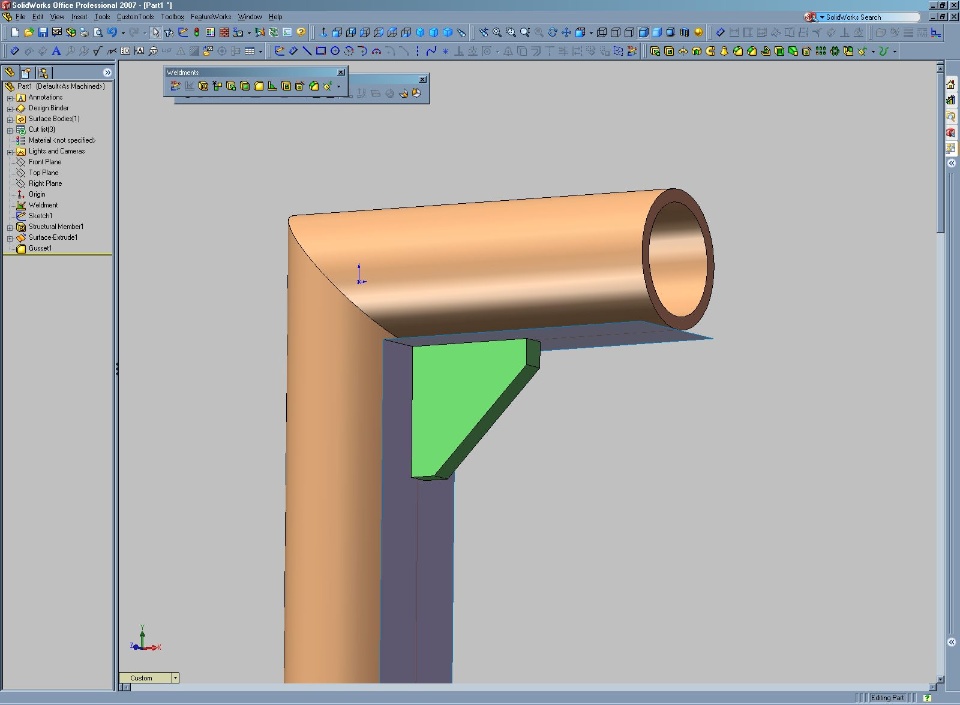The image size is (960, 705).
Task: Expand the Lights and Cameras node
Action: 10,152
